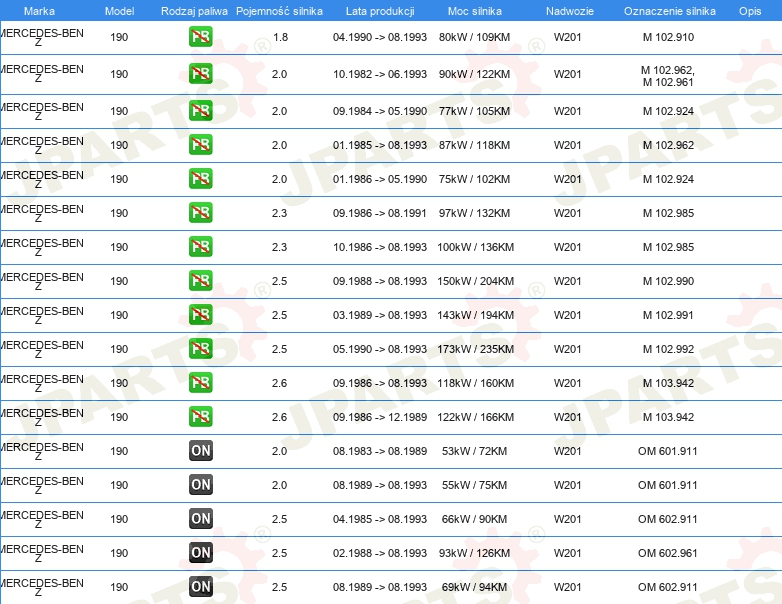The width and height of the screenshot is (782, 604).
Task: Click the ON diesel icon for 69kW / 94KM
Action: point(200,587)
